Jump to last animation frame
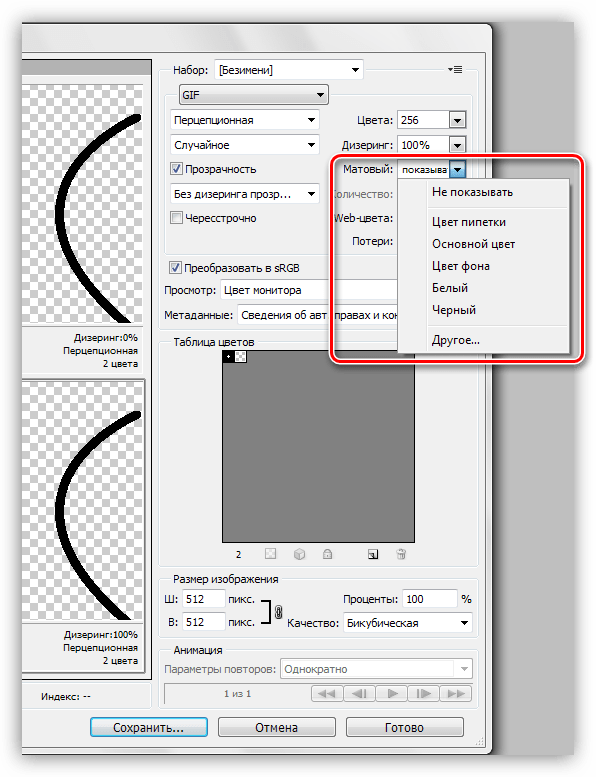The image size is (596, 777). pos(456,694)
